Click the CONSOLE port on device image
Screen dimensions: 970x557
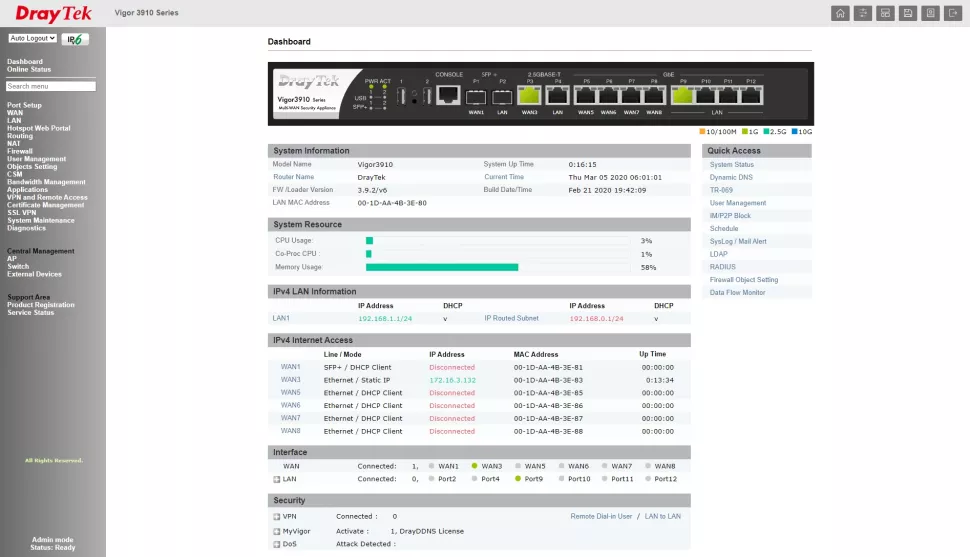(449, 95)
